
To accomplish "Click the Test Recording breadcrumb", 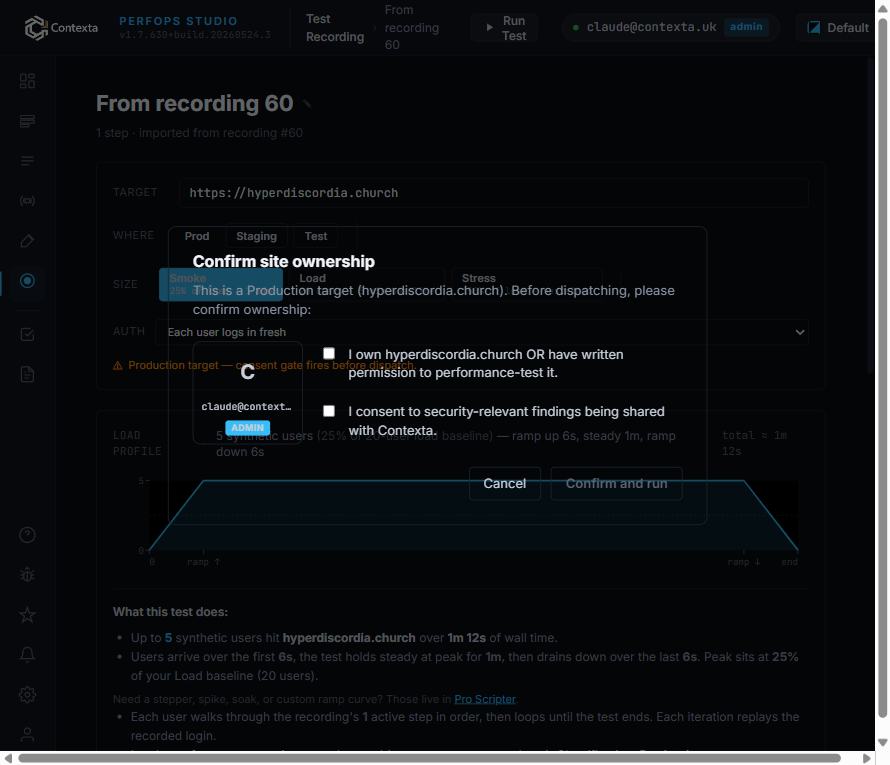I will 335,28.
